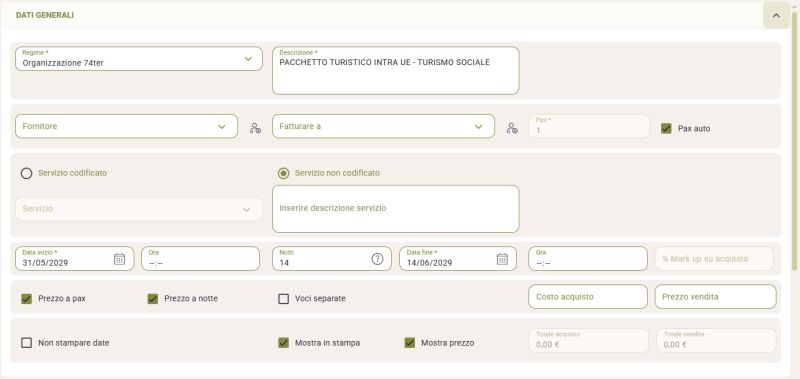Click the DATI GENERALI heading text
The width and height of the screenshot is (800, 379).
[45, 15]
